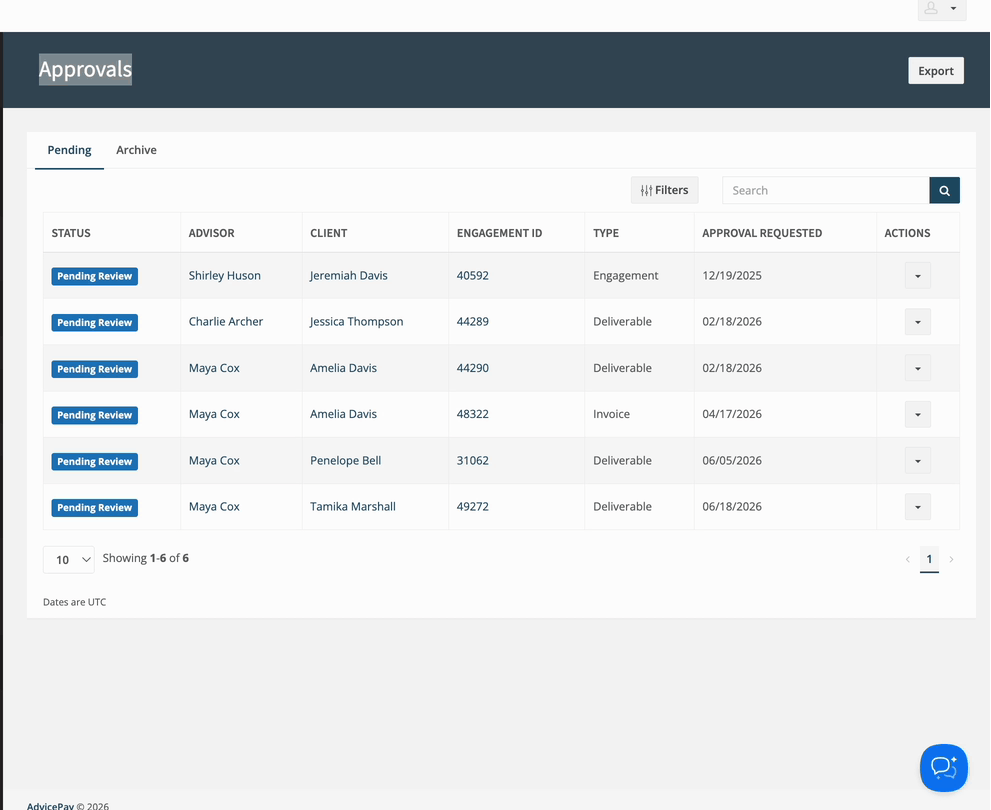Expand actions for Tamika Marshall row
The height and width of the screenshot is (810, 991).
click(x=918, y=507)
